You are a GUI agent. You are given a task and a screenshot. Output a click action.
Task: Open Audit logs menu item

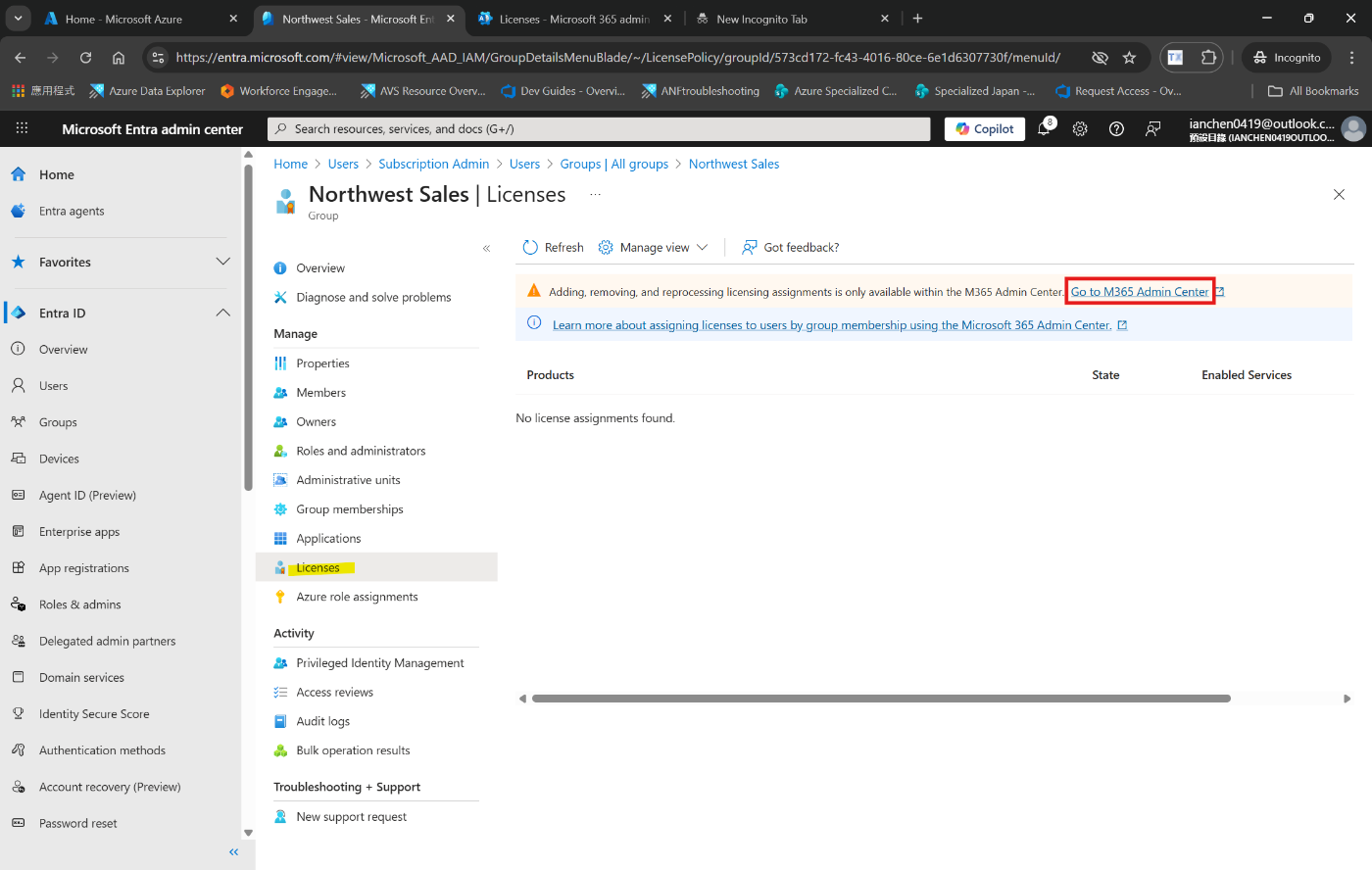tap(322, 722)
